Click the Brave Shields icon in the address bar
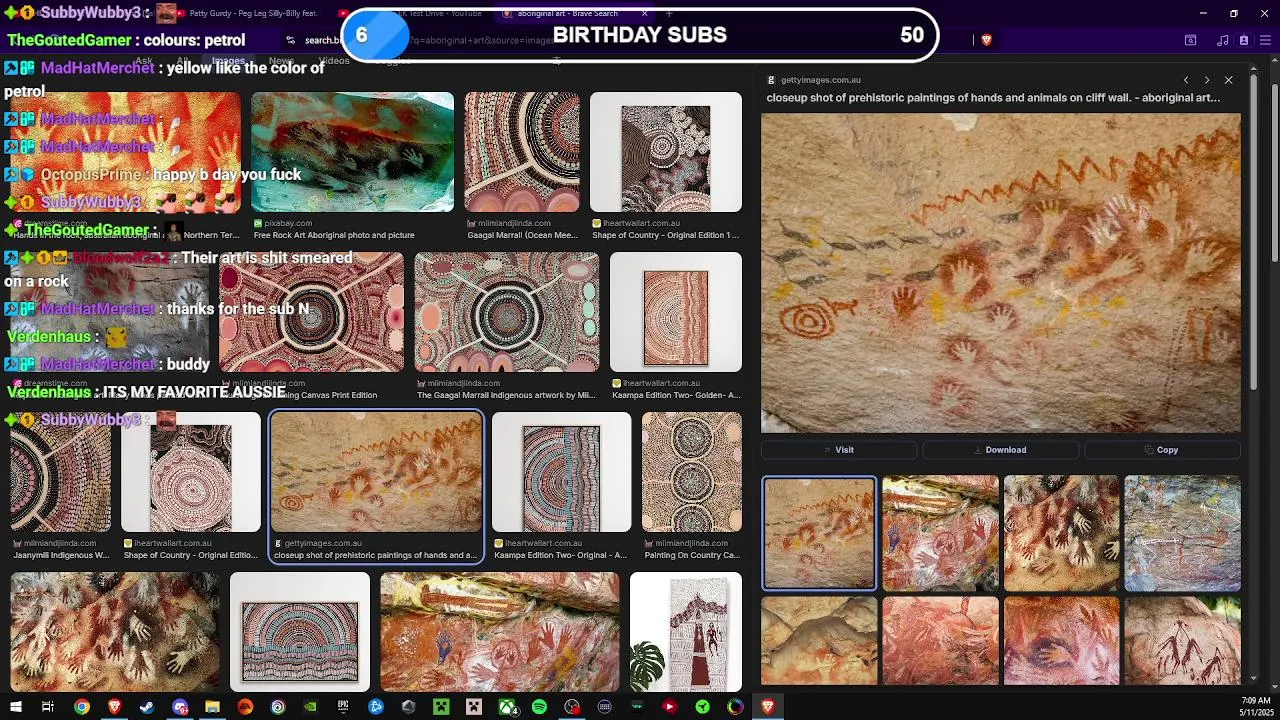Viewport: 1280px width, 720px height. (986, 40)
